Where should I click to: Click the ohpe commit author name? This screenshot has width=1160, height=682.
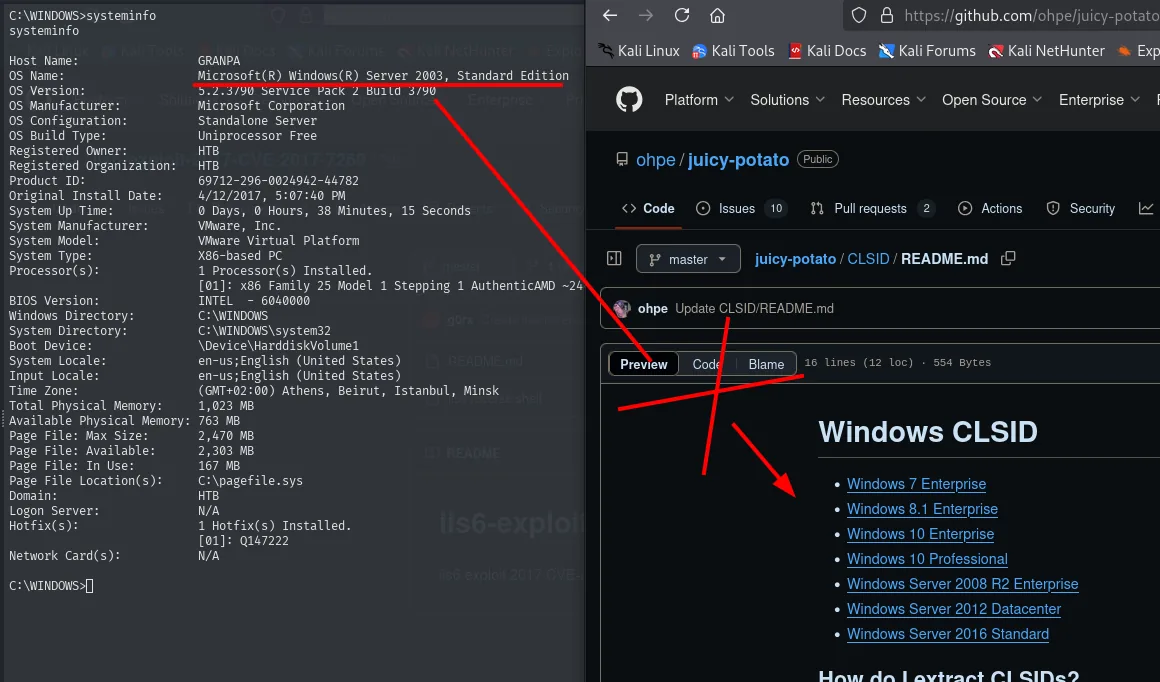652,308
